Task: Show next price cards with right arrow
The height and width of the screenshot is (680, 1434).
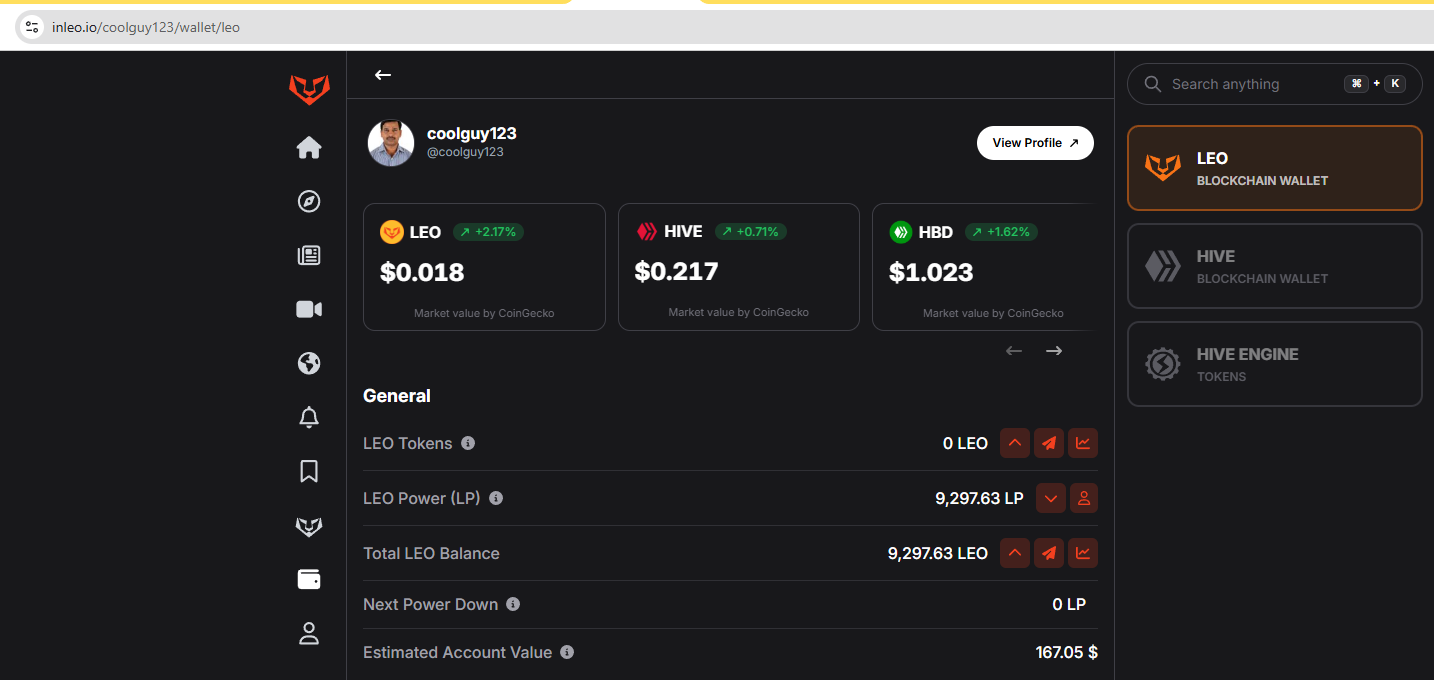Action: click(1054, 351)
